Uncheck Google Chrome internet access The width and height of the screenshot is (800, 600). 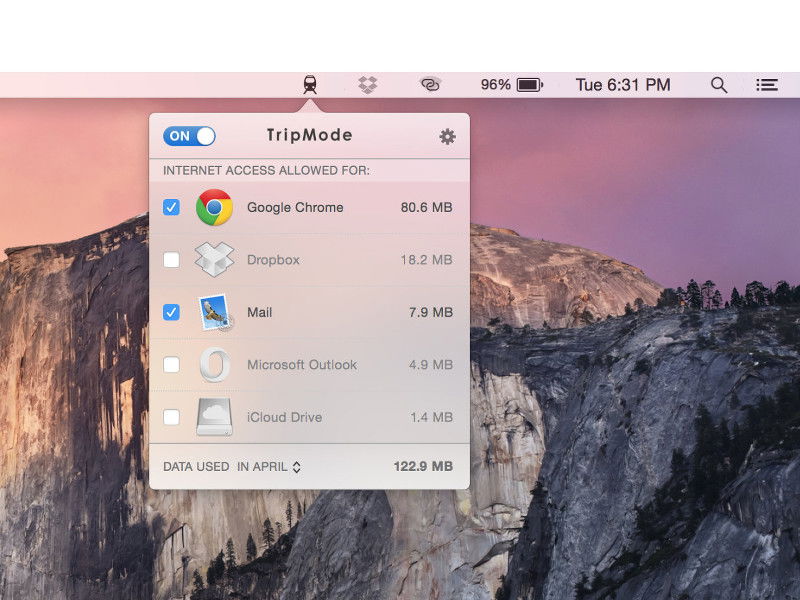(x=171, y=207)
